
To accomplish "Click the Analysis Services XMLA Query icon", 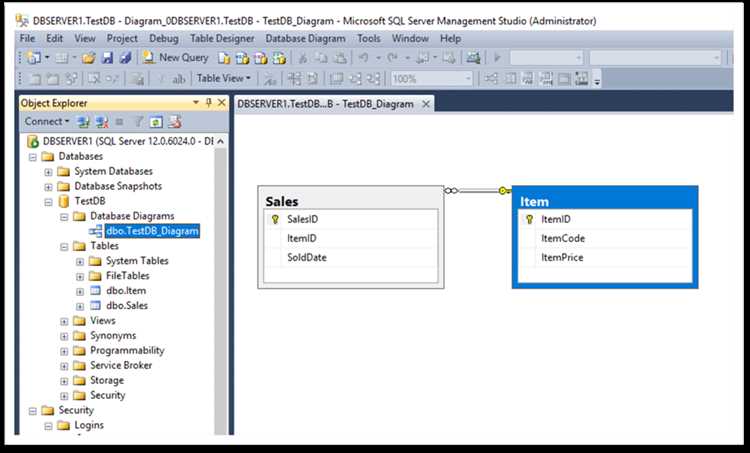I will [x=279, y=58].
